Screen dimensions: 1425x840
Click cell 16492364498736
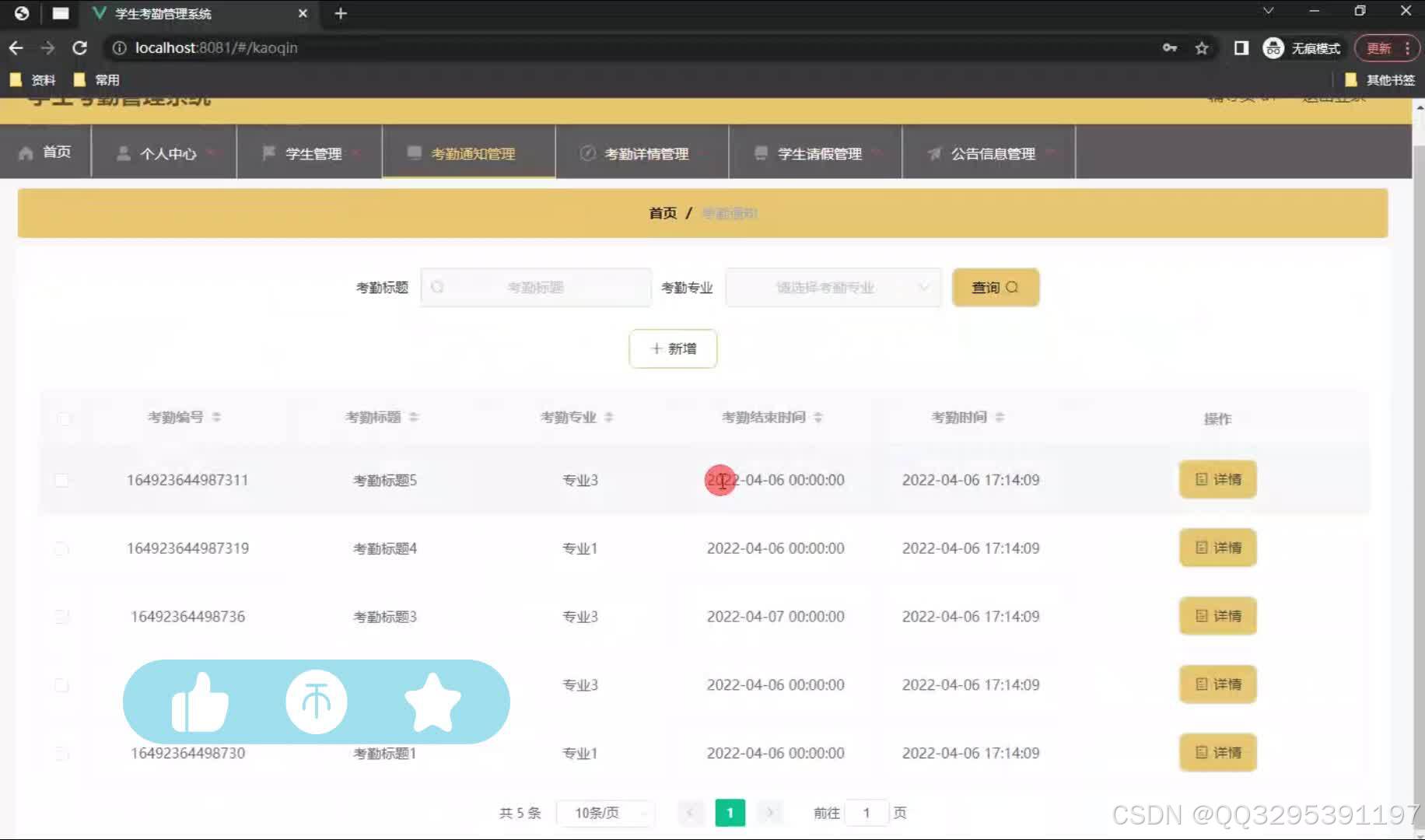coord(187,617)
